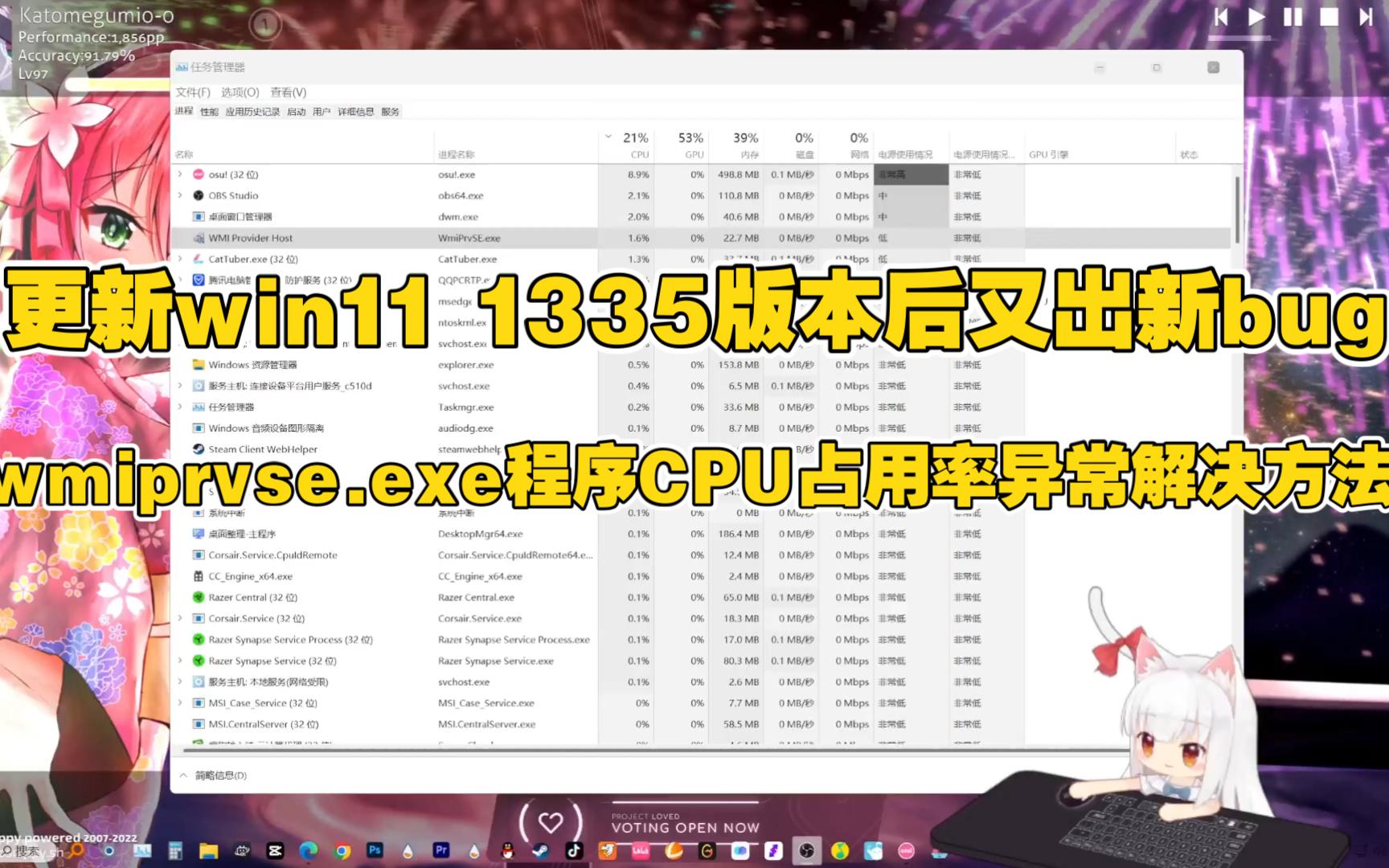Sort processes by CPU column

coord(627,145)
